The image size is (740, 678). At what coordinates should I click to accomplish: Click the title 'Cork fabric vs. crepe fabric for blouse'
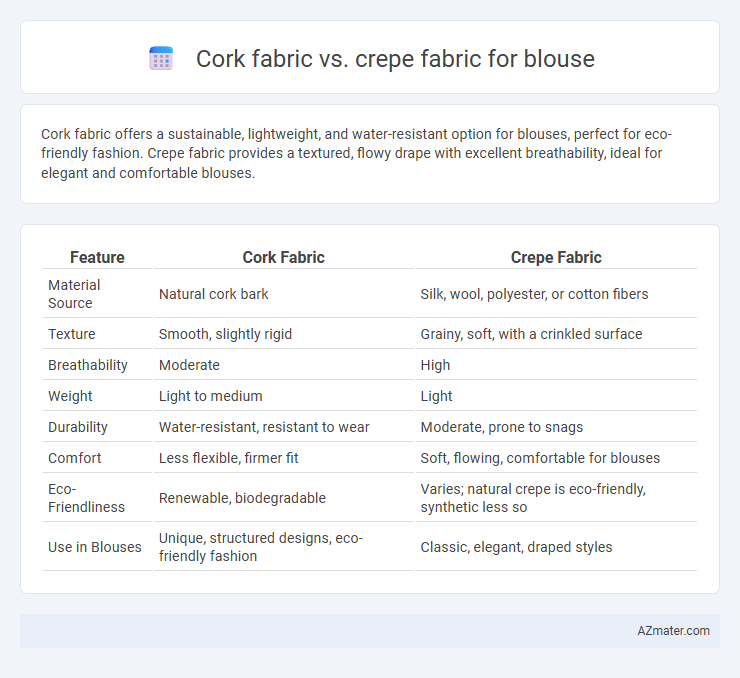coord(395,59)
